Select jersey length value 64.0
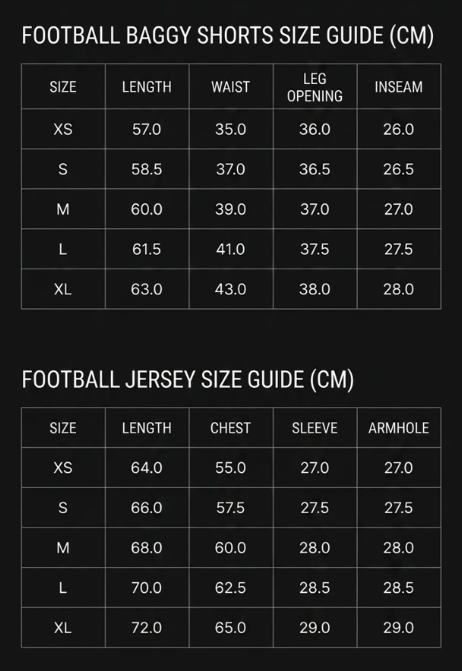462x671 pixels. tap(147, 468)
